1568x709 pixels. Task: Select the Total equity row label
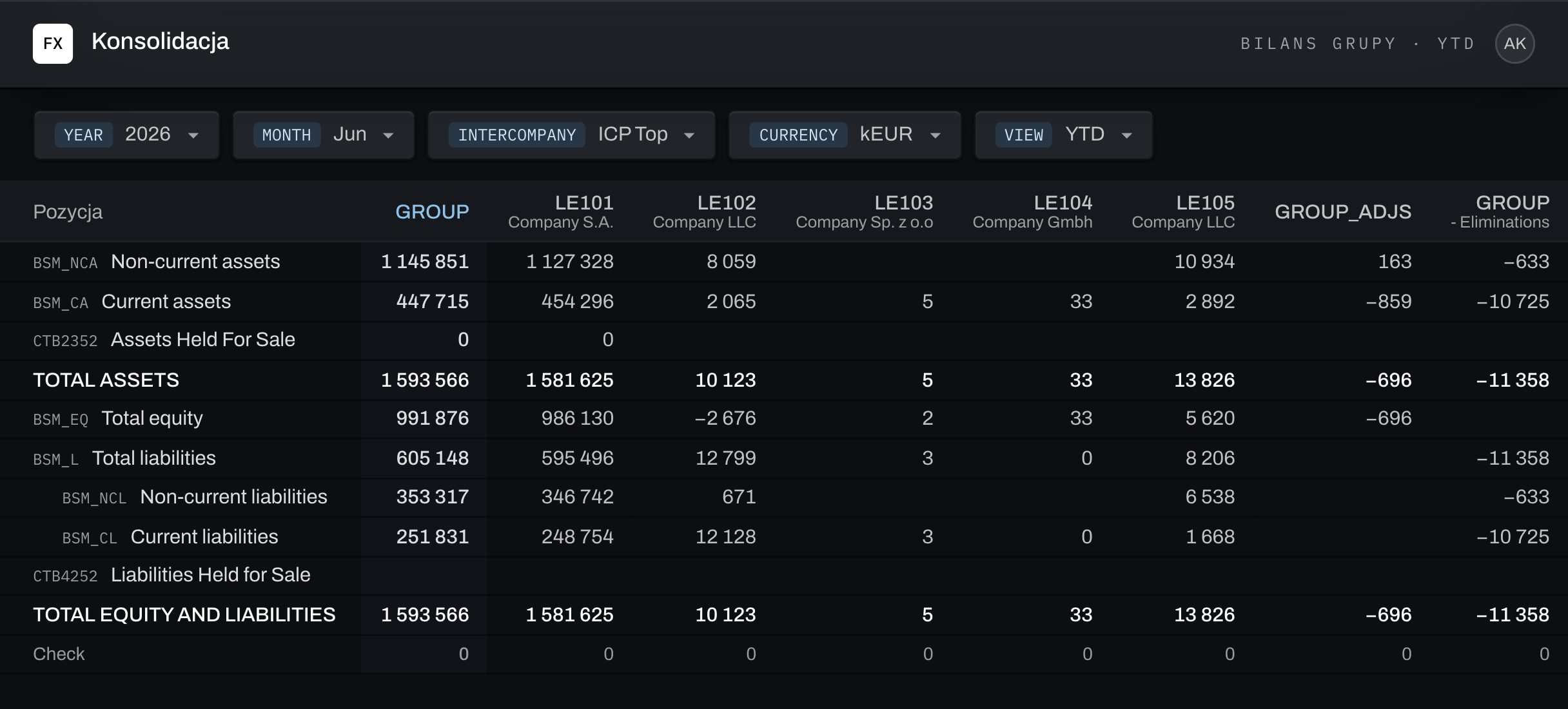pos(152,418)
